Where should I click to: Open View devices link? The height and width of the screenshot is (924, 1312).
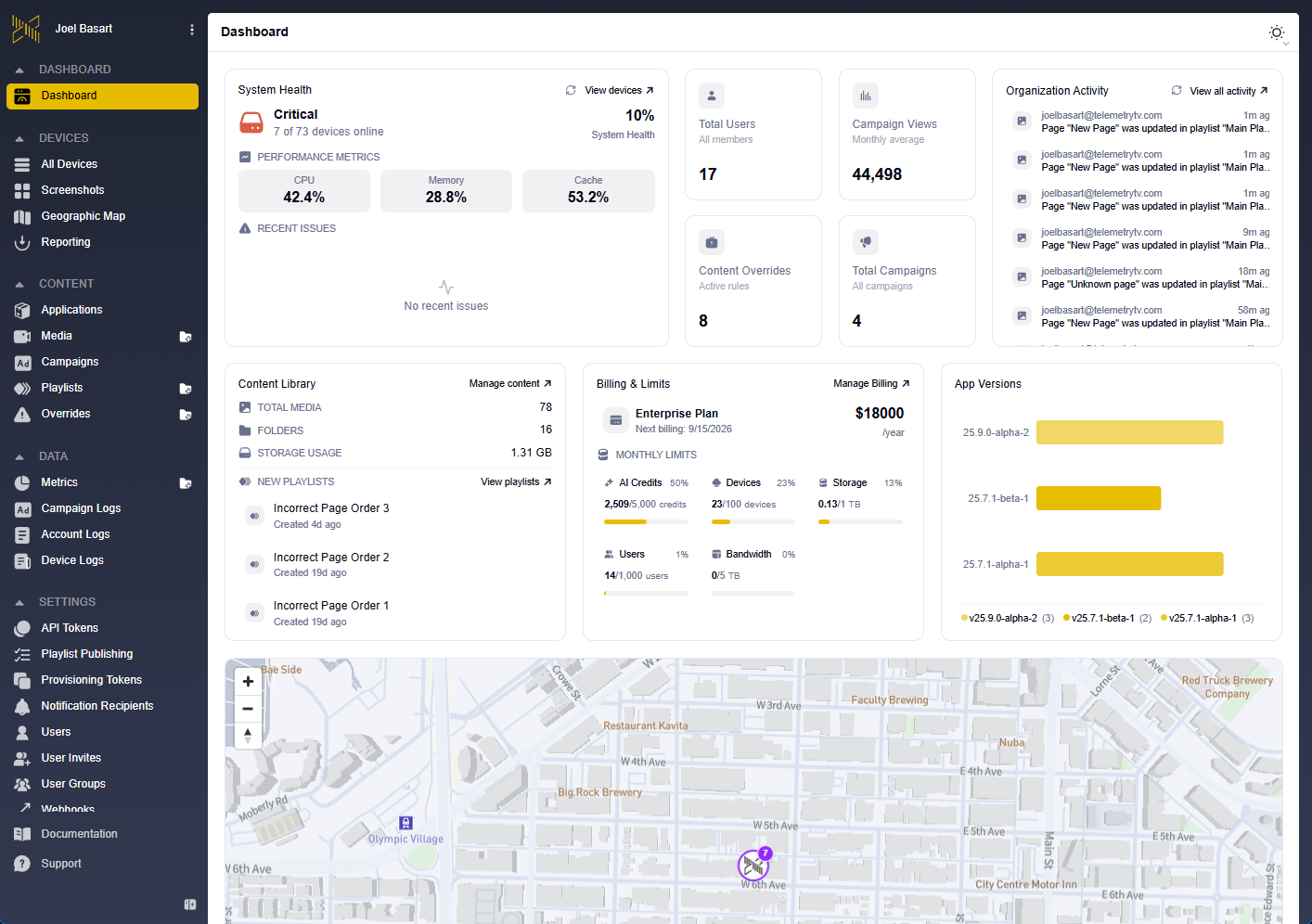(619, 91)
